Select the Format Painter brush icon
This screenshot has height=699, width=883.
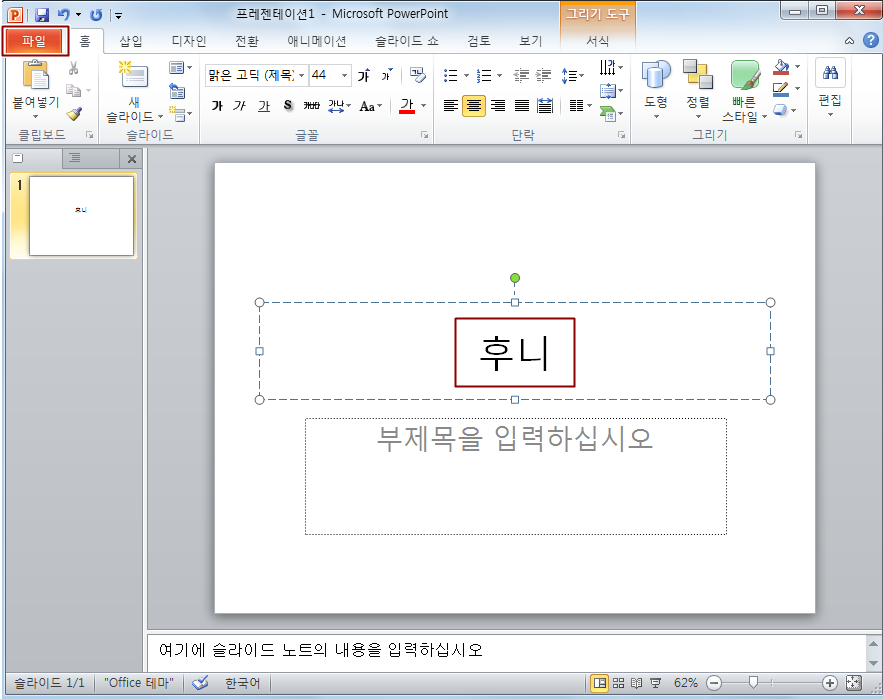pyautogui.click(x=74, y=114)
